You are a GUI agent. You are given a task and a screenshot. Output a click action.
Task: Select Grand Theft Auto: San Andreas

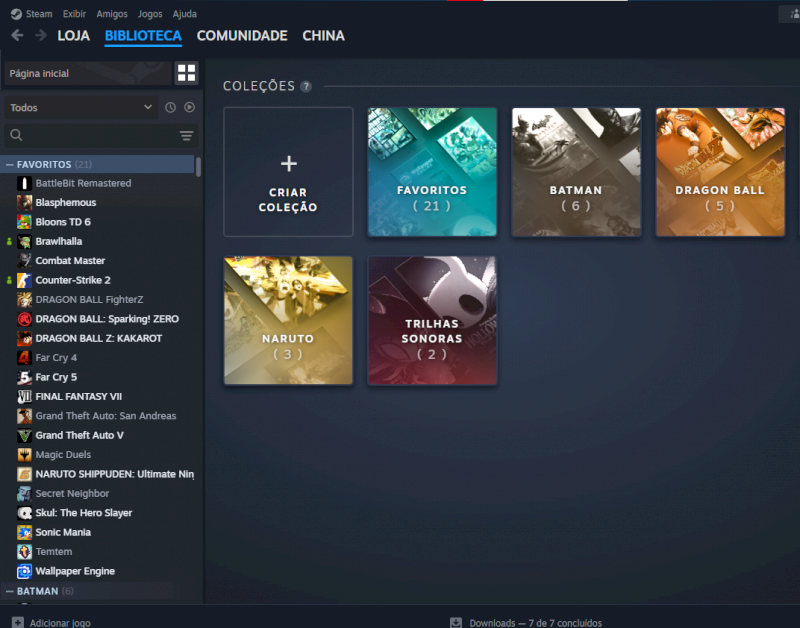(x=106, y=416)
